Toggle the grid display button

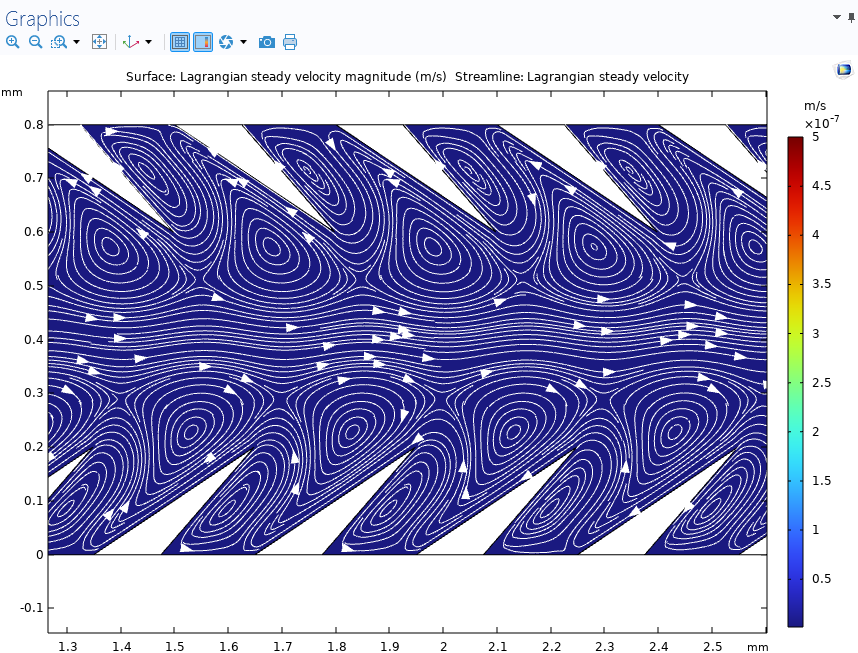pyautogui.click(x=180, y=42)
